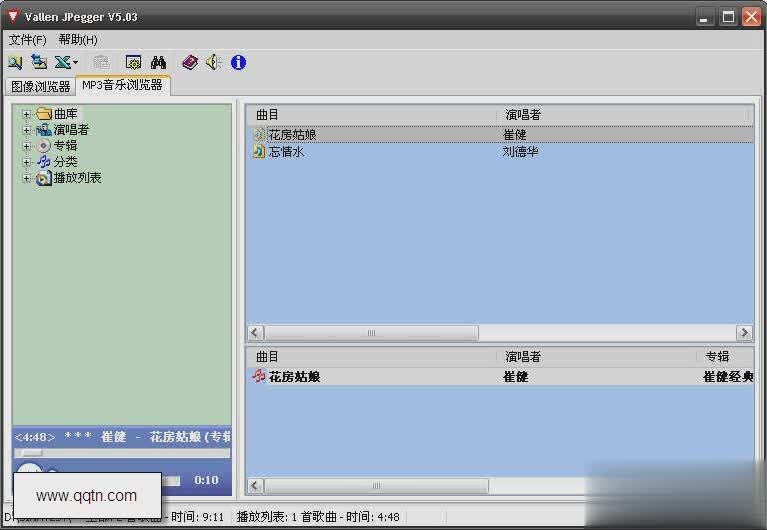Open the dropdown arrow beside the X icon
The image size is (767, 530).
[x=75, y=62]
